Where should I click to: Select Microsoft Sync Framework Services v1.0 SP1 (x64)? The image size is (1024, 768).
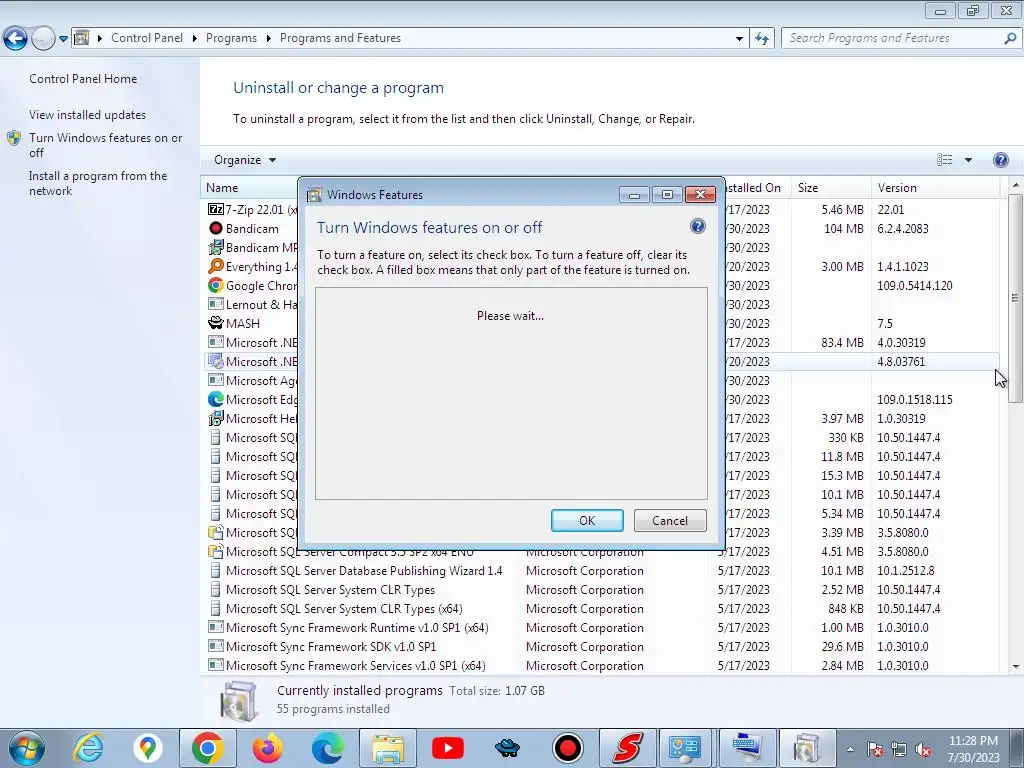click(355, 665)
